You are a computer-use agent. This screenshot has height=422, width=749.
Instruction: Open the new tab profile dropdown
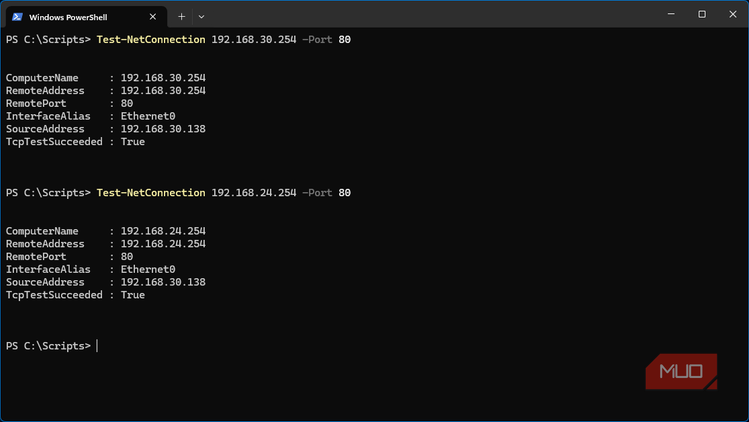(x=201, y=17)
